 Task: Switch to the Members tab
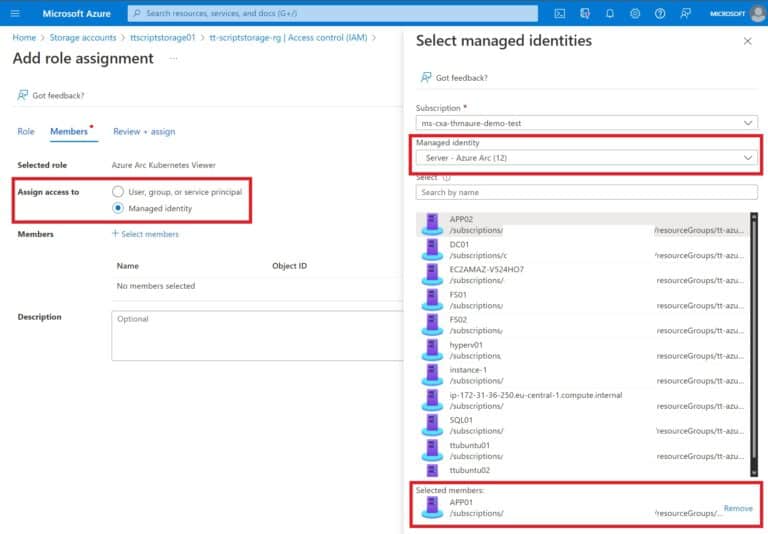(x=69, y=131)
